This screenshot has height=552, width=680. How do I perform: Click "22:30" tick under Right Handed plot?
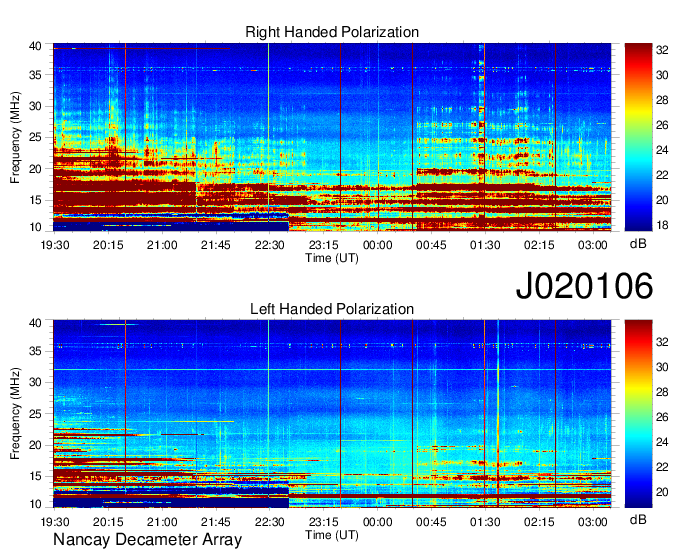(x=269, y=245)
